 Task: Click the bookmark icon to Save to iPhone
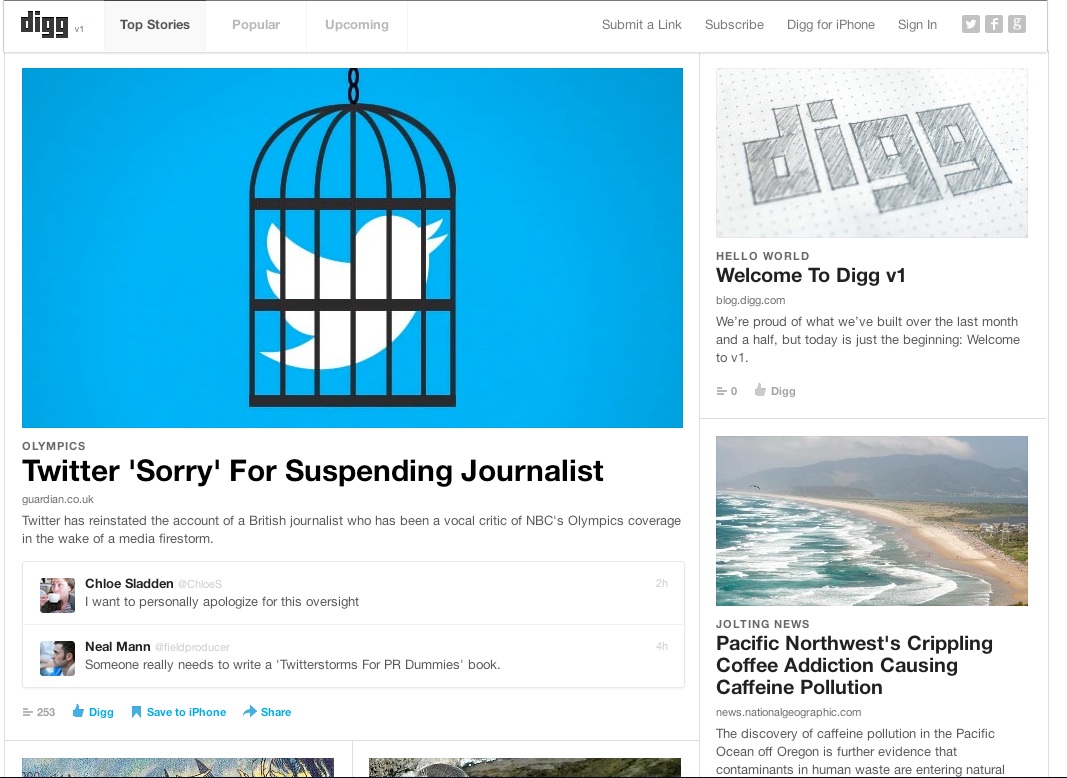click(x=136, y=712)
